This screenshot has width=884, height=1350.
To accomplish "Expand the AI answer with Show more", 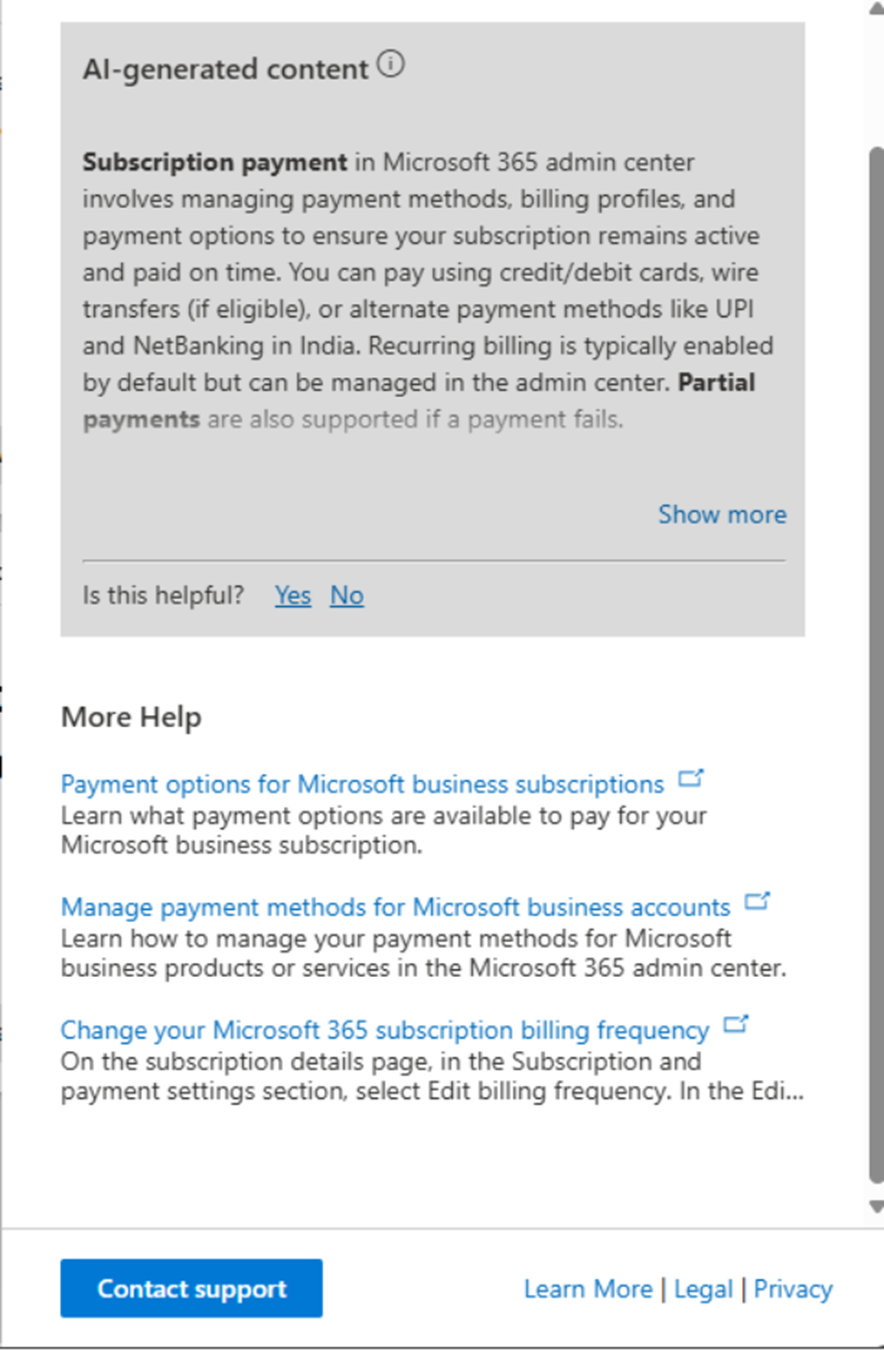I will point(722,514).
